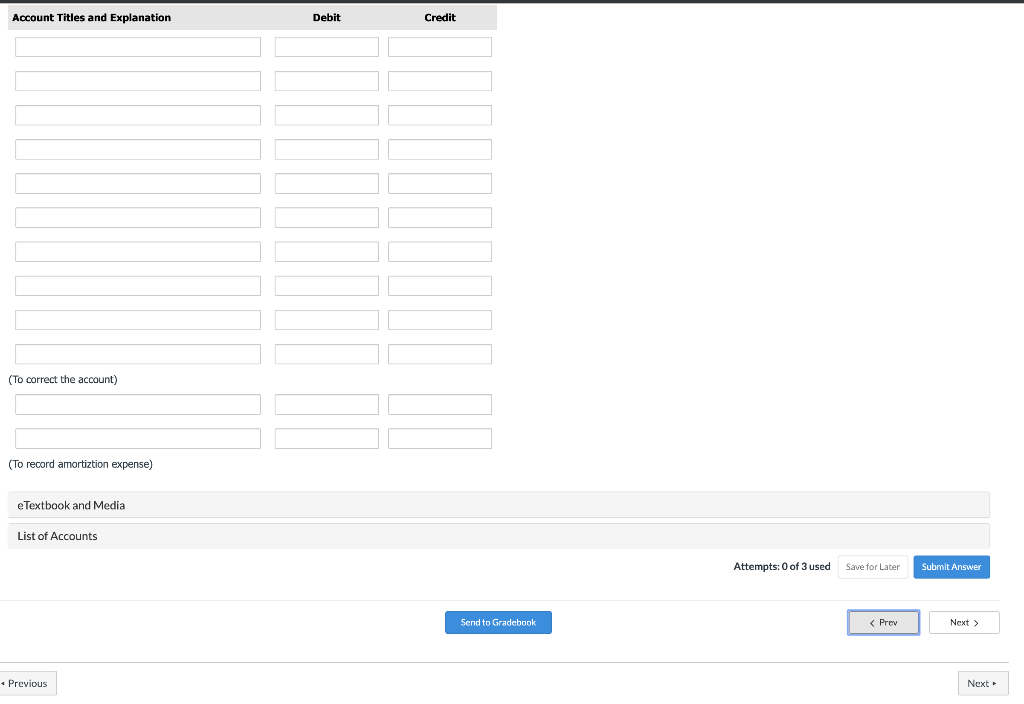Focus fourth row Debit field
The image size is (1024, 704).
[327, 150]
